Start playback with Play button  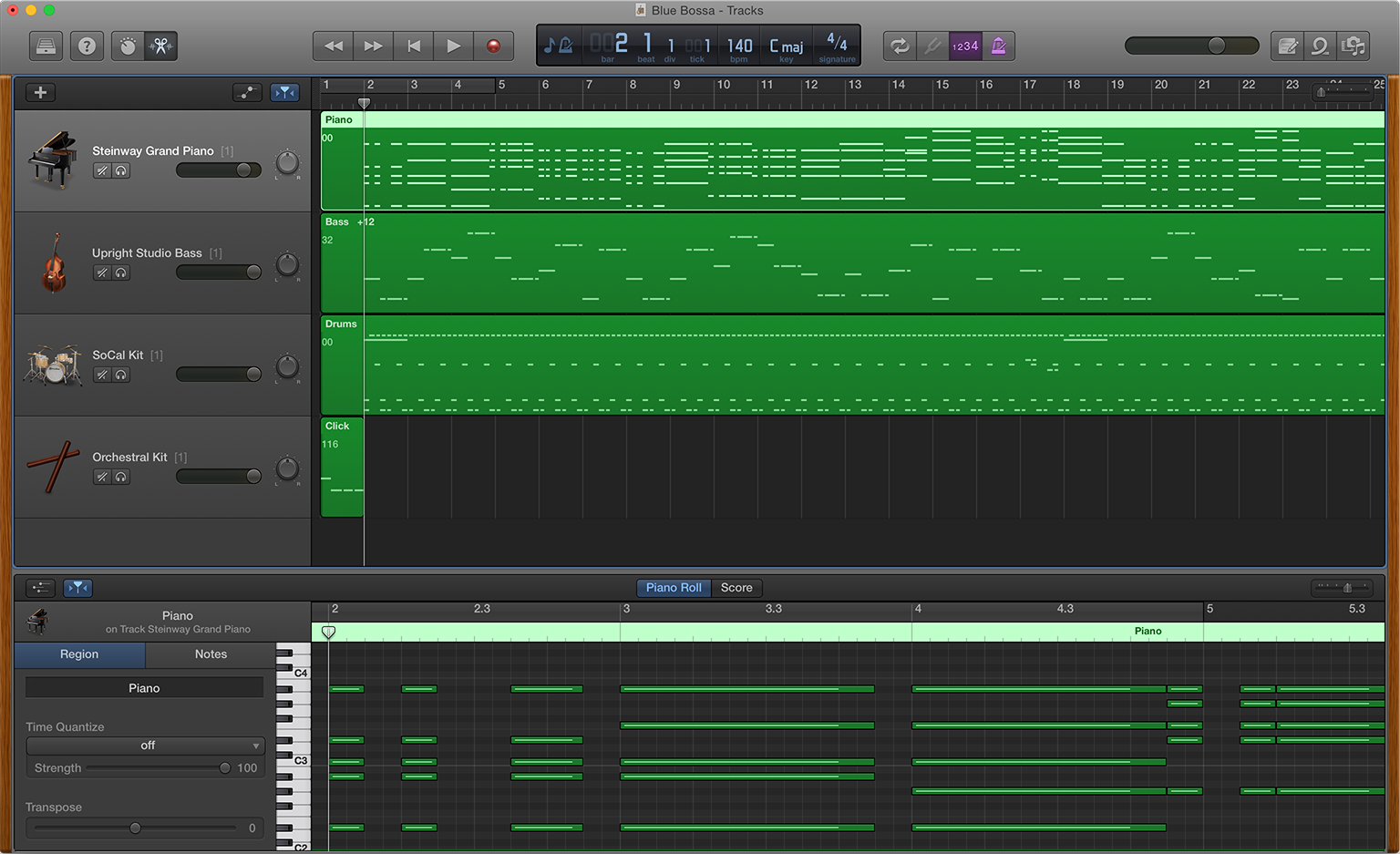coord(453,46)
